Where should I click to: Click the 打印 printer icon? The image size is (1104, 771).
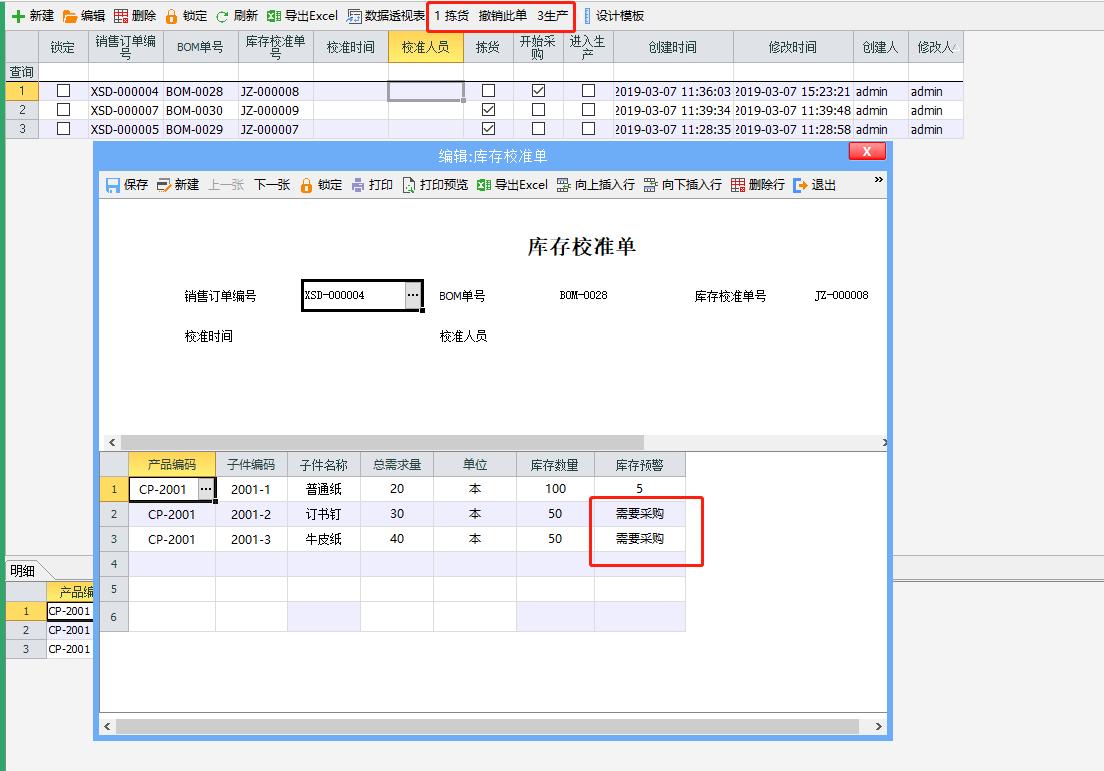coord(358,185)
